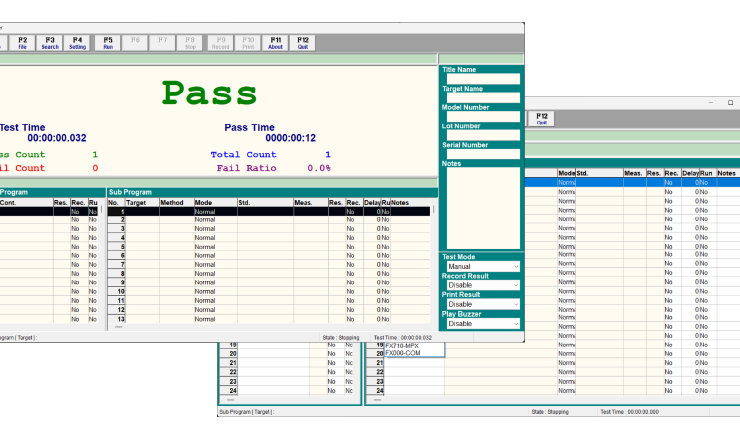Viewport: 740px width, 440px height.
Task: Click the Target column header in Sub Program
Action: pos(136,203)
